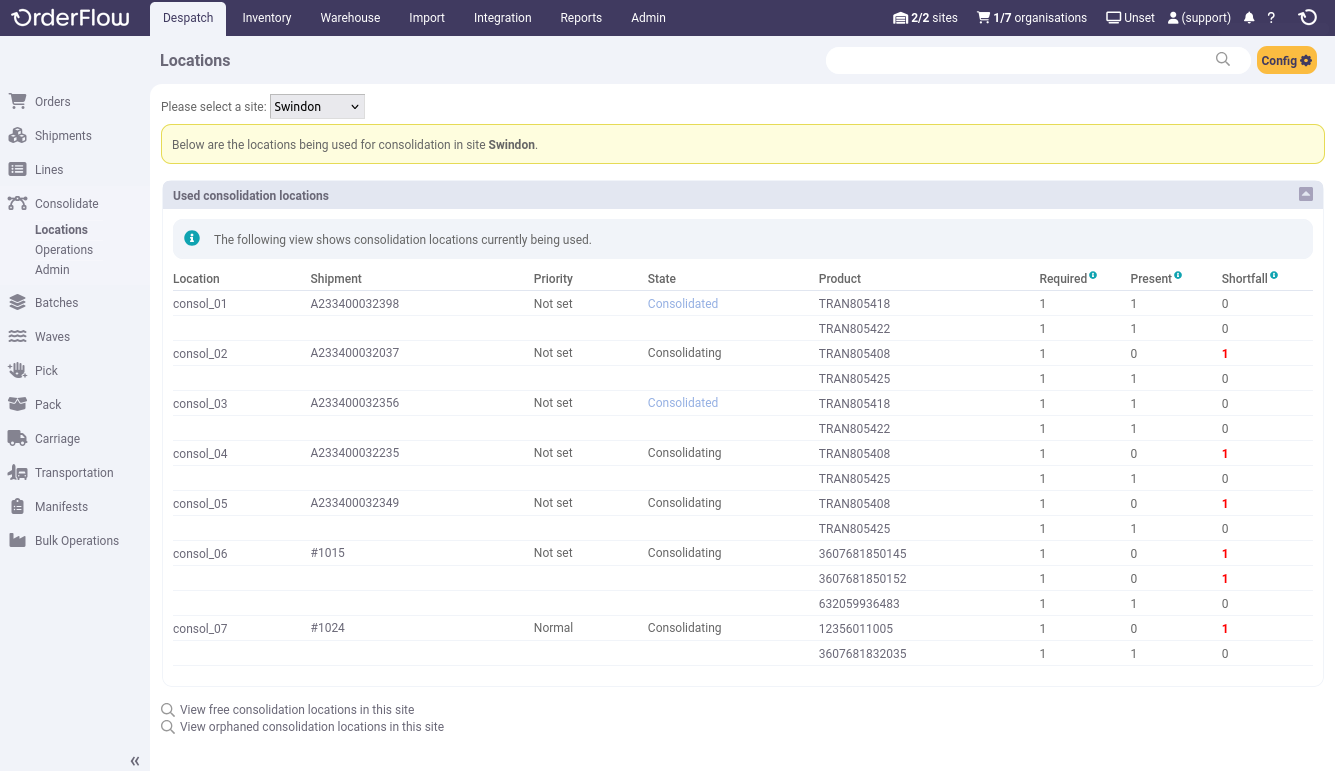Click Consolidated state link for consol_01
This screenshot has height=777, width=1335.
point(683,303)
